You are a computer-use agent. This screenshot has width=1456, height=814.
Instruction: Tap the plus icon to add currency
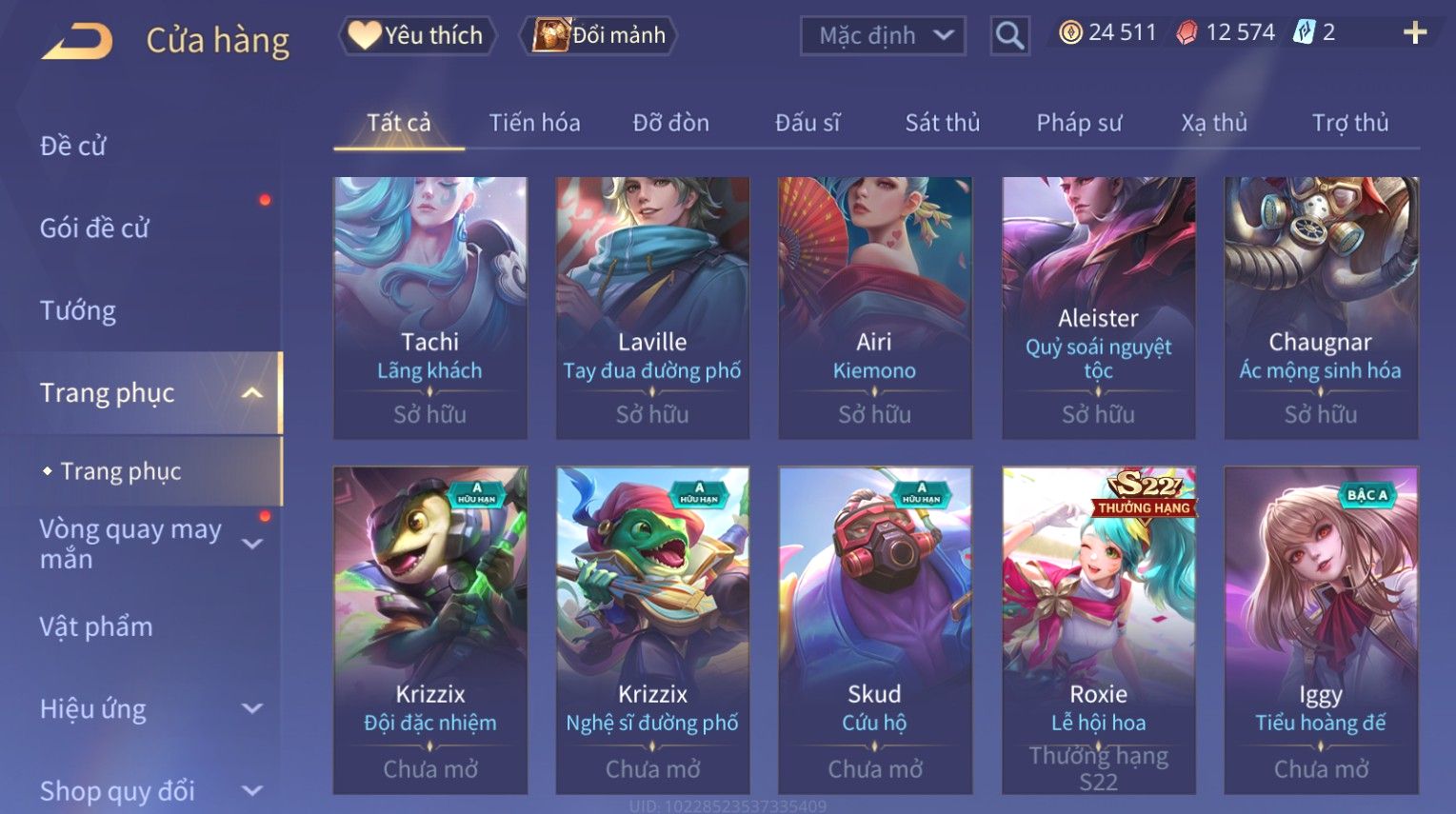(1415, 33)
